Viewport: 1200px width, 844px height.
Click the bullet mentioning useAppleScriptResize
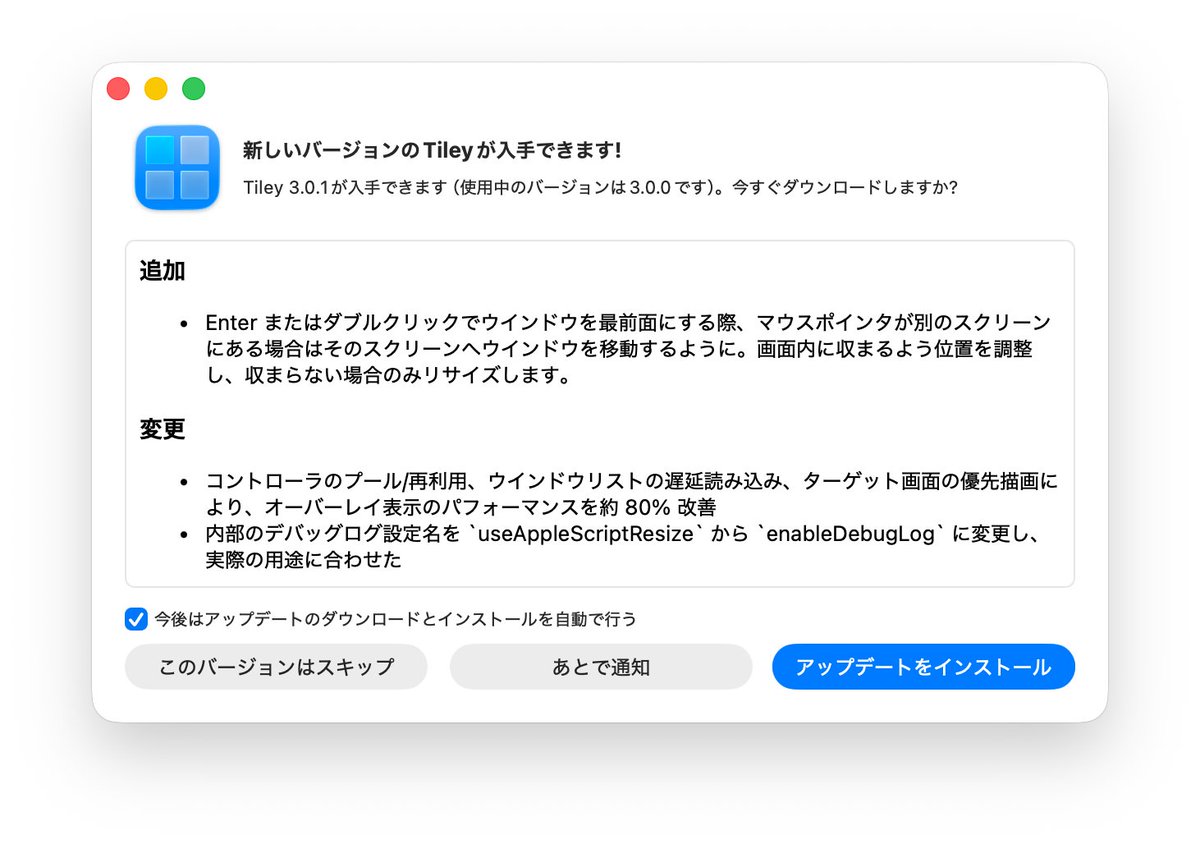[x=625, y=547]
